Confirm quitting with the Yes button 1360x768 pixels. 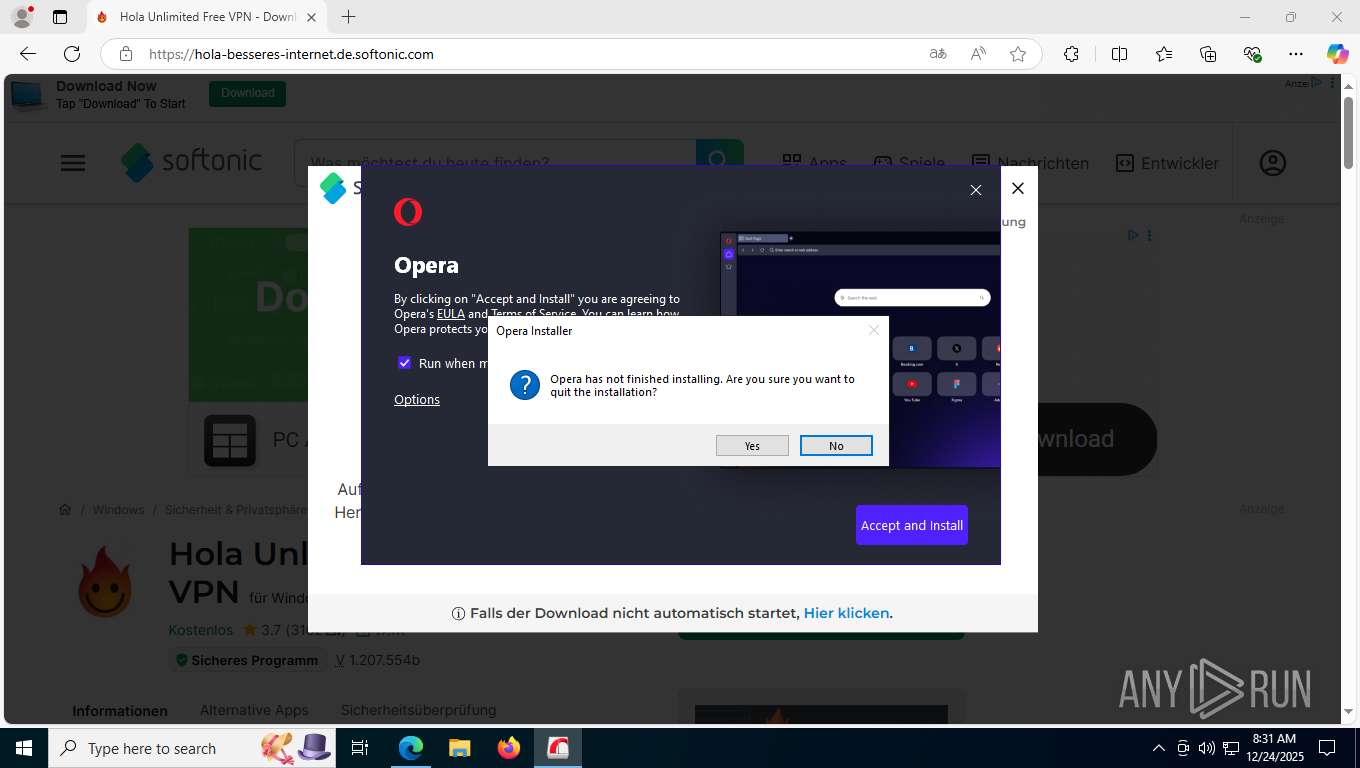click(x=752, y=446)
